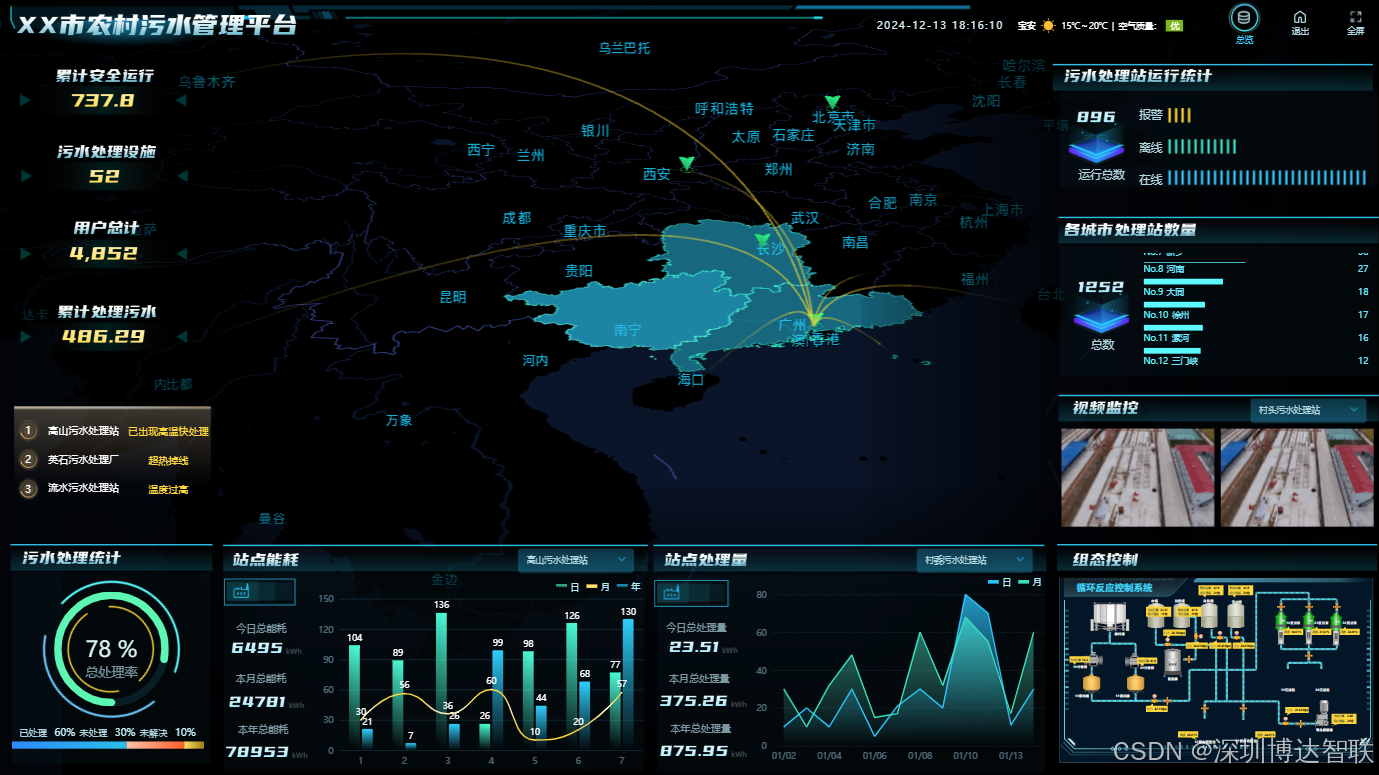Click the 2024-12-13 18:16:10 datetime display
The image size is (1379, 775).
pos(940,26)
